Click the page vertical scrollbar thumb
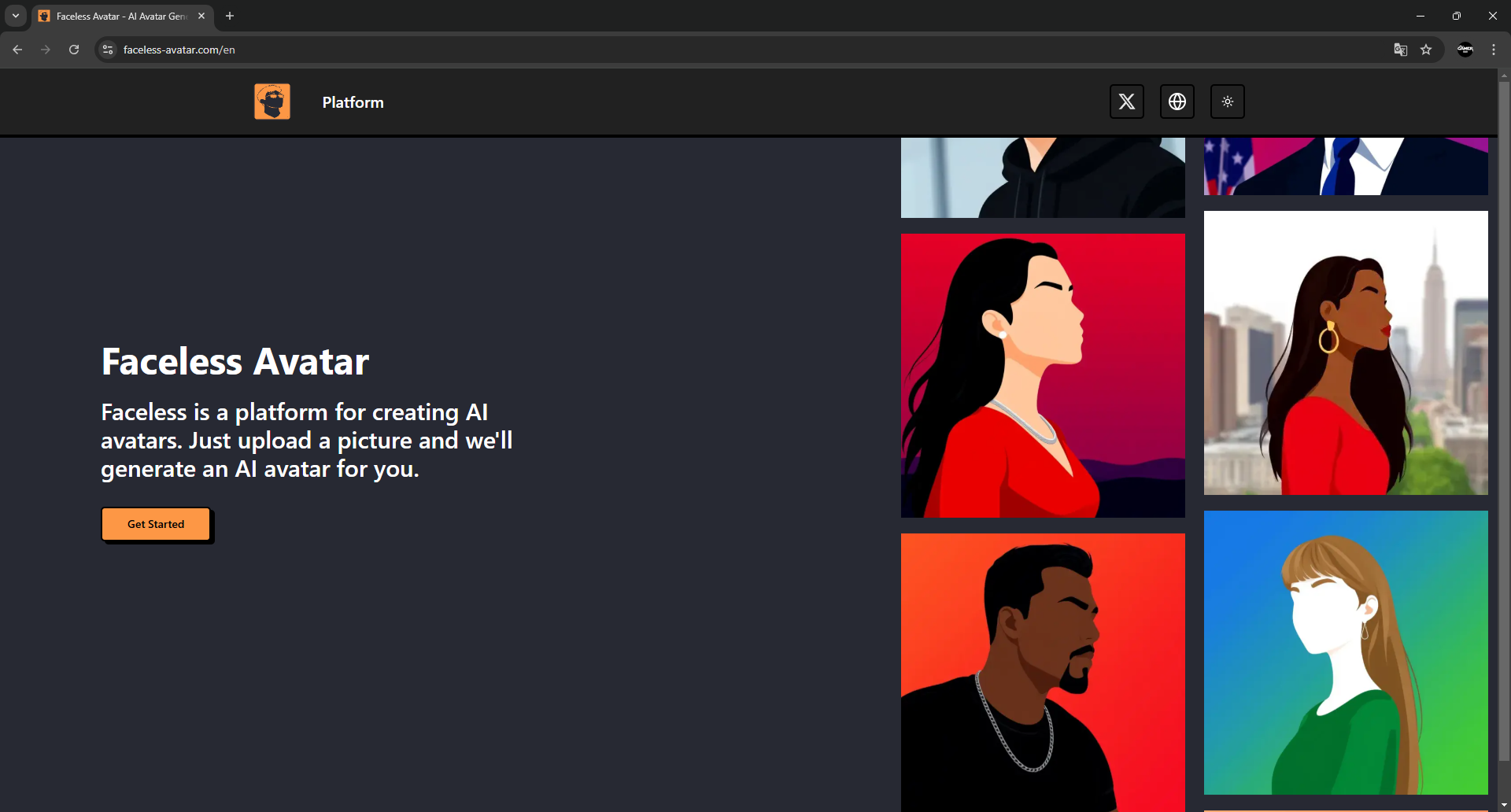Viewport: 1511px width, 812px height. 1504,421
